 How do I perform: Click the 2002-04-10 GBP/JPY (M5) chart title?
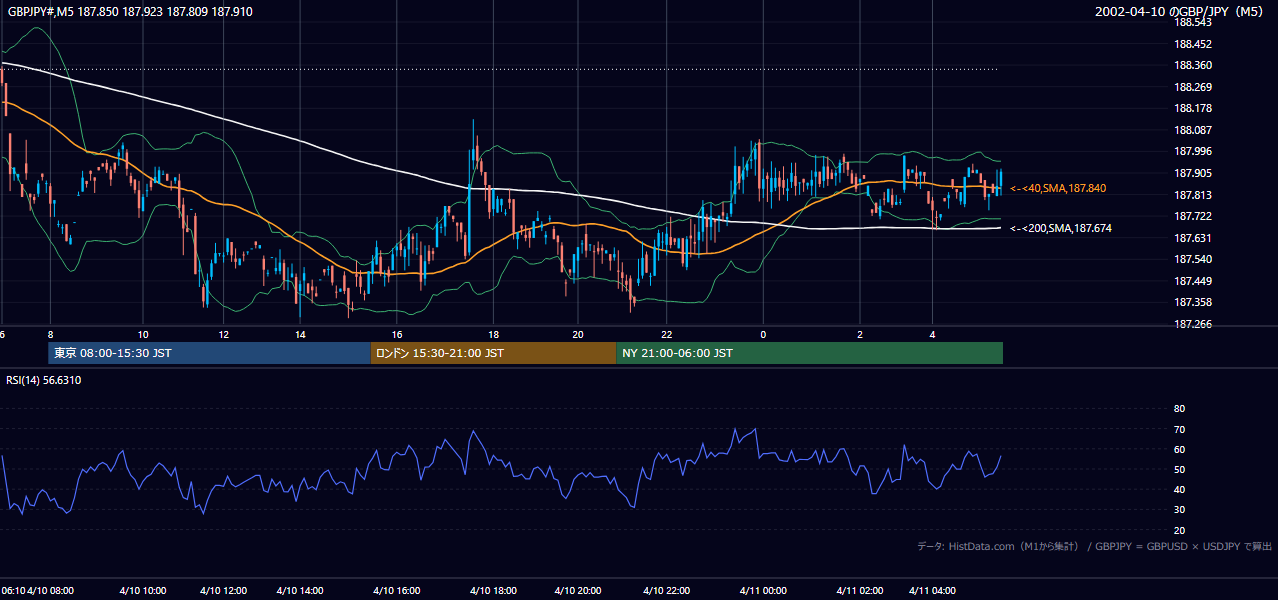point(1181,11)
